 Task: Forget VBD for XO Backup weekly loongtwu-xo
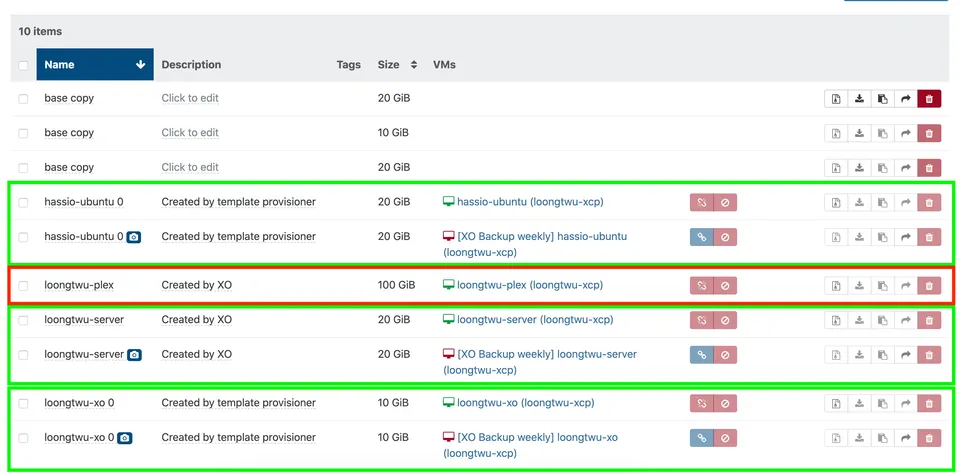pyautogui.click(x=725, y=438)
